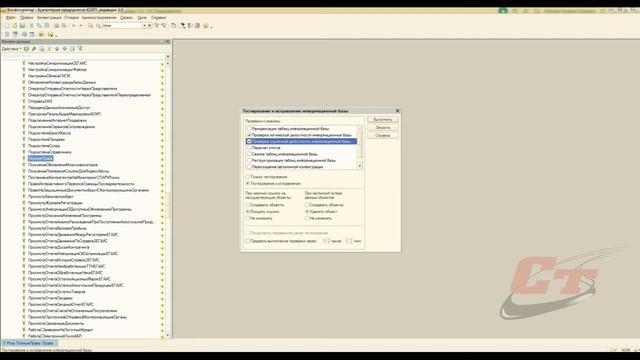
Task: Cut with the scissors toolbar icon
Action: click(31, 26)
